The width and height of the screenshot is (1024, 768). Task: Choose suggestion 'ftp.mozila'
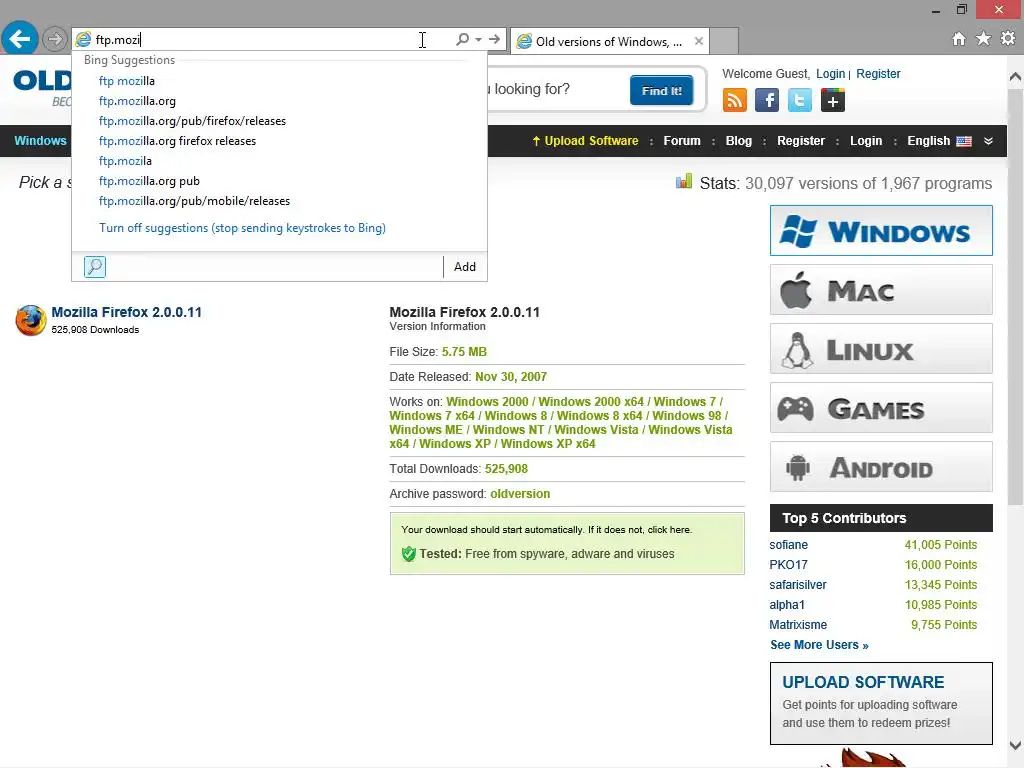pyautogui.click(x=280, y=161)
